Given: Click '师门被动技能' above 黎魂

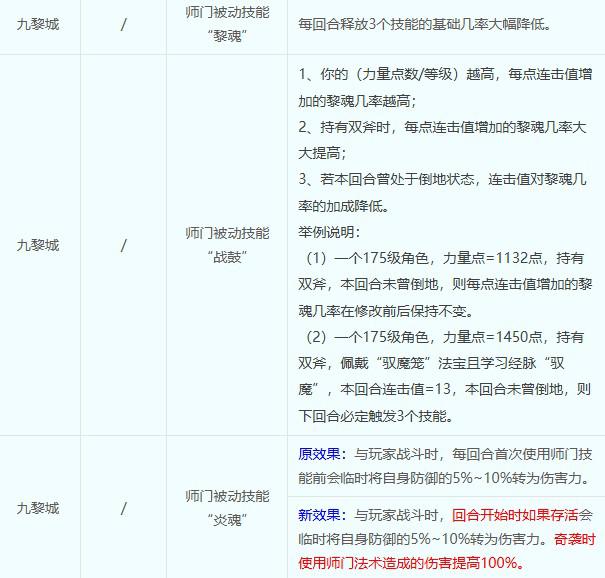Looking at the screenshot, I should [227, 13].
